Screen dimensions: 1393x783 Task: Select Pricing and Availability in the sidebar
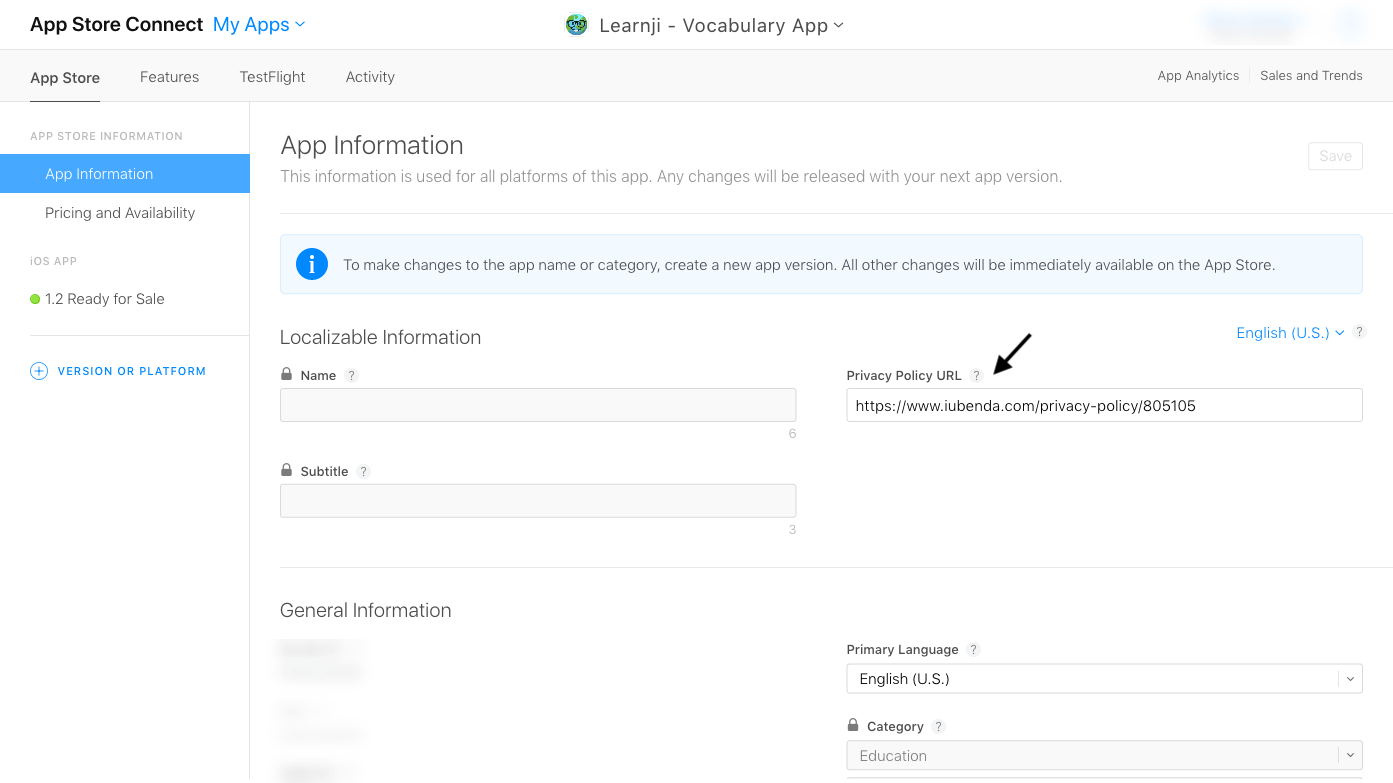[120, 212]
